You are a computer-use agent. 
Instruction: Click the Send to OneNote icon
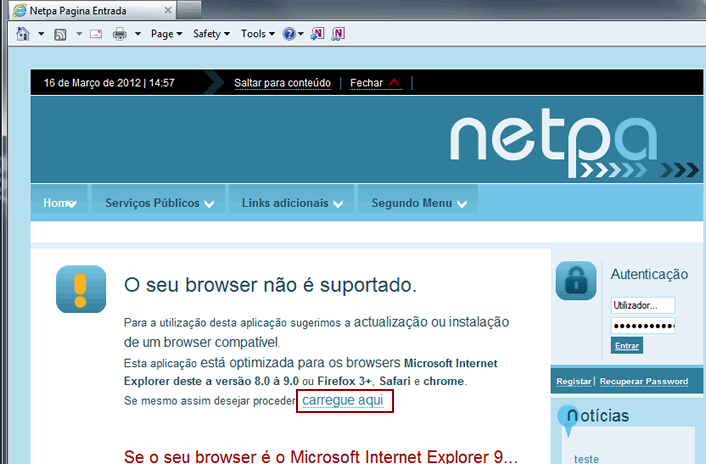click(x=317, y=34)
